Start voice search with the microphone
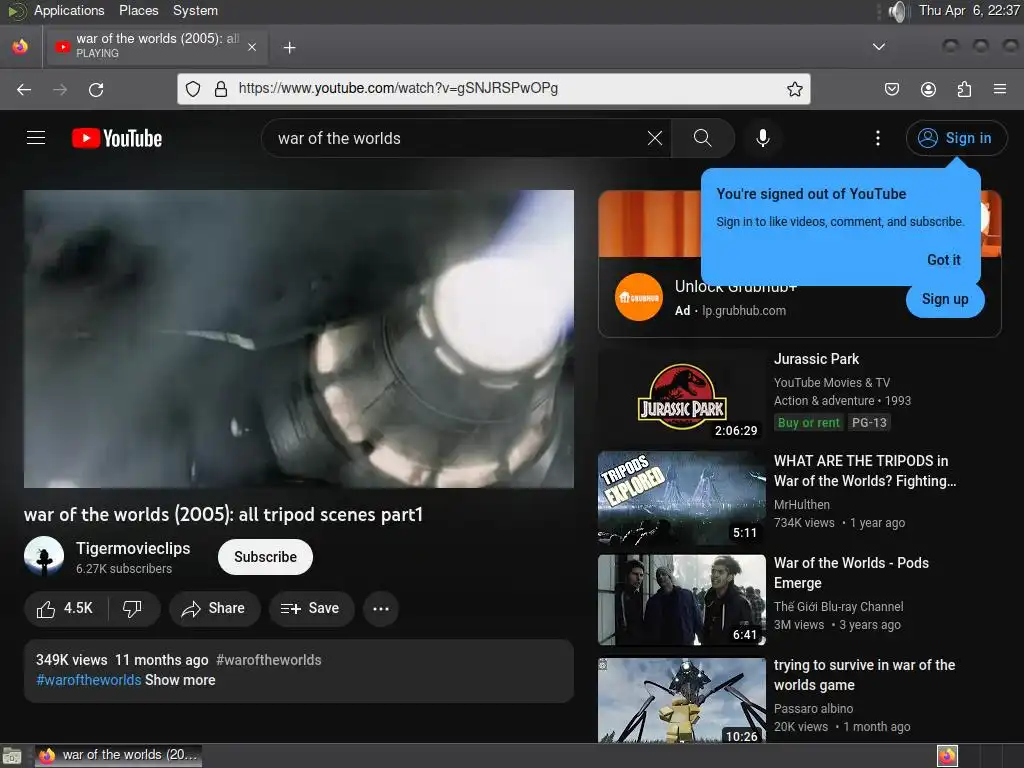1024x768 pixels. [x=762, y=138]
